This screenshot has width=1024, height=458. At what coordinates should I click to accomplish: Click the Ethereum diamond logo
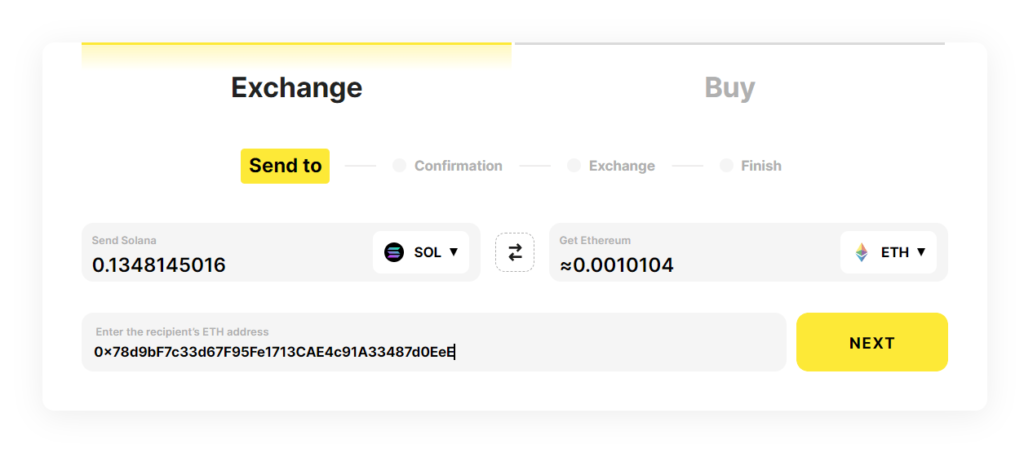point(861,252)
